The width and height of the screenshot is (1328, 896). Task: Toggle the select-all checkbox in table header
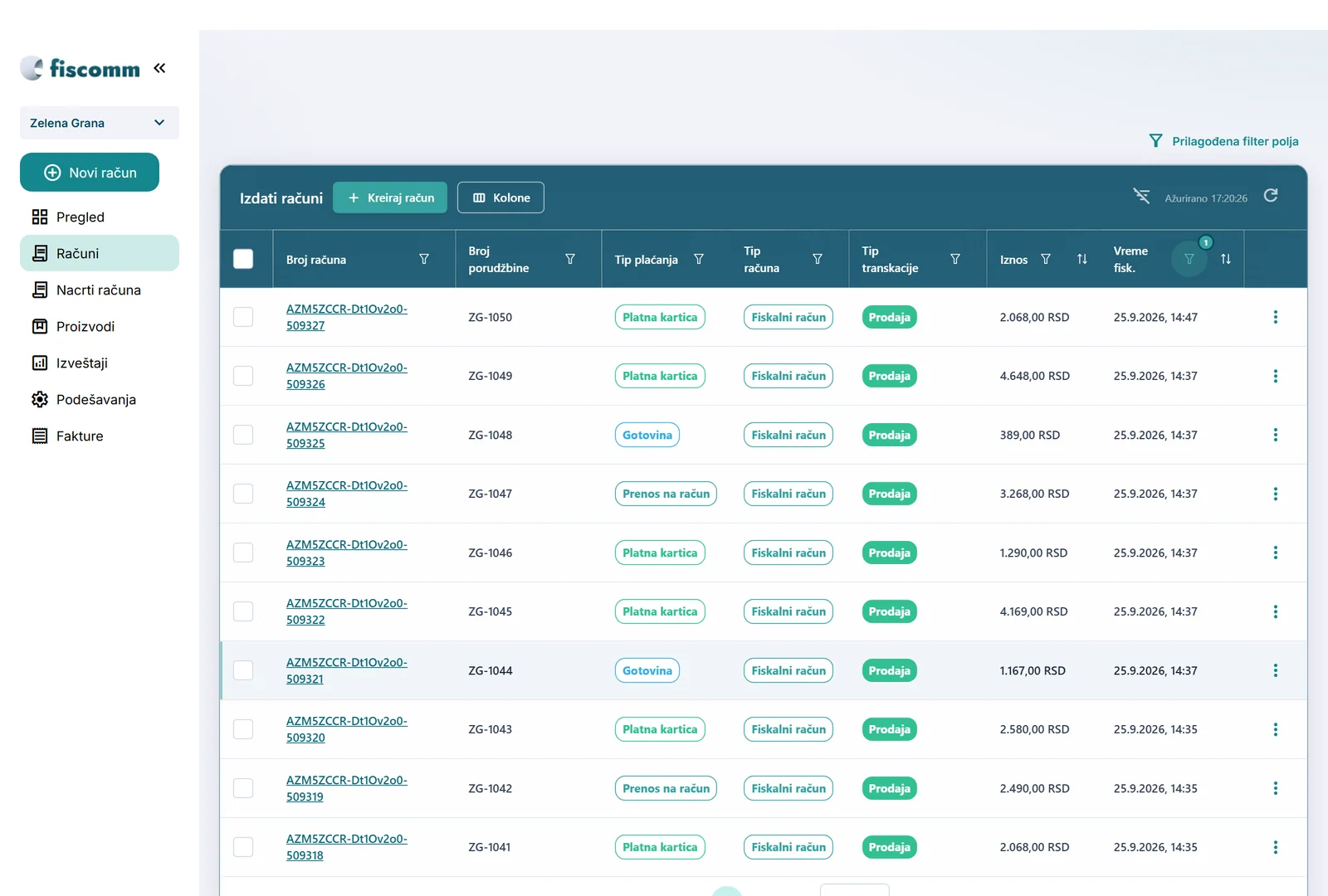[x=243, y=259]
